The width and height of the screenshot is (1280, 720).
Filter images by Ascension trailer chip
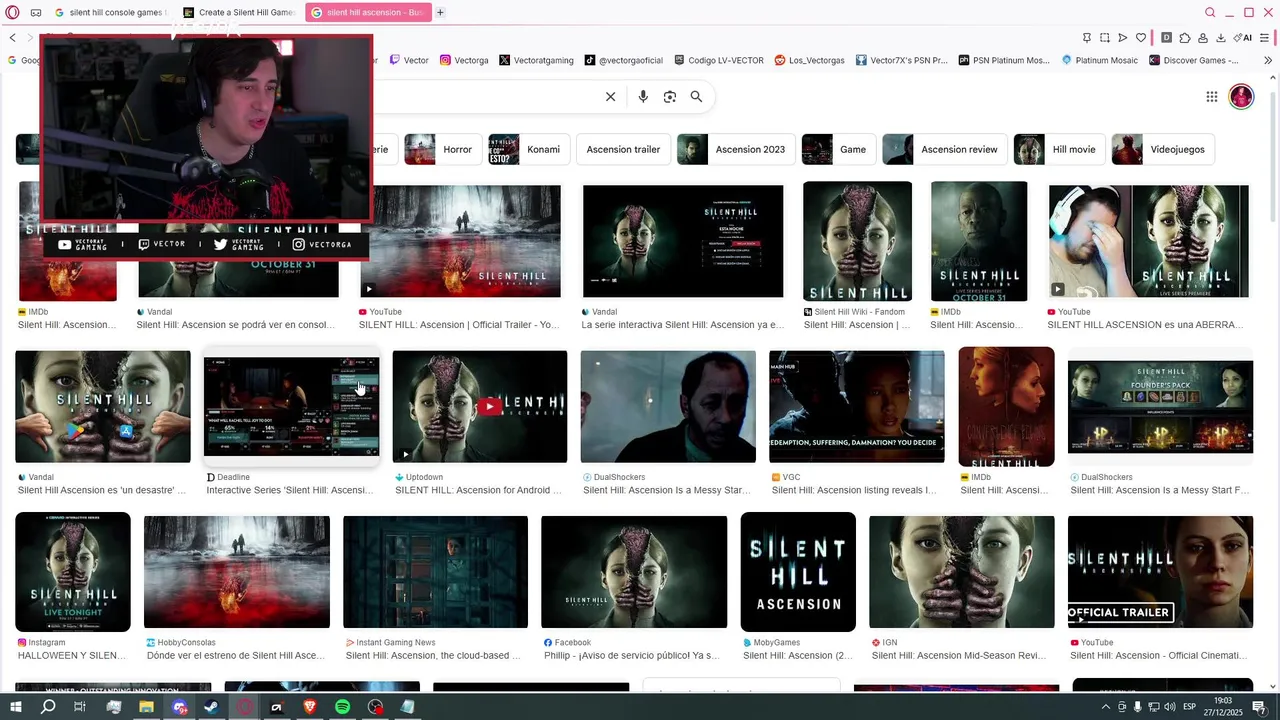(623, 149)
